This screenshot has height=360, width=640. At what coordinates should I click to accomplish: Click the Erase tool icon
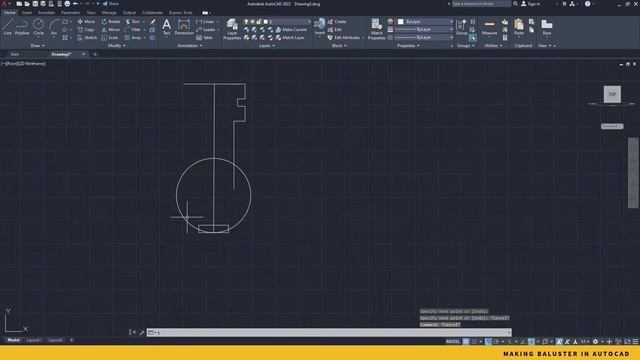(153, 22)
